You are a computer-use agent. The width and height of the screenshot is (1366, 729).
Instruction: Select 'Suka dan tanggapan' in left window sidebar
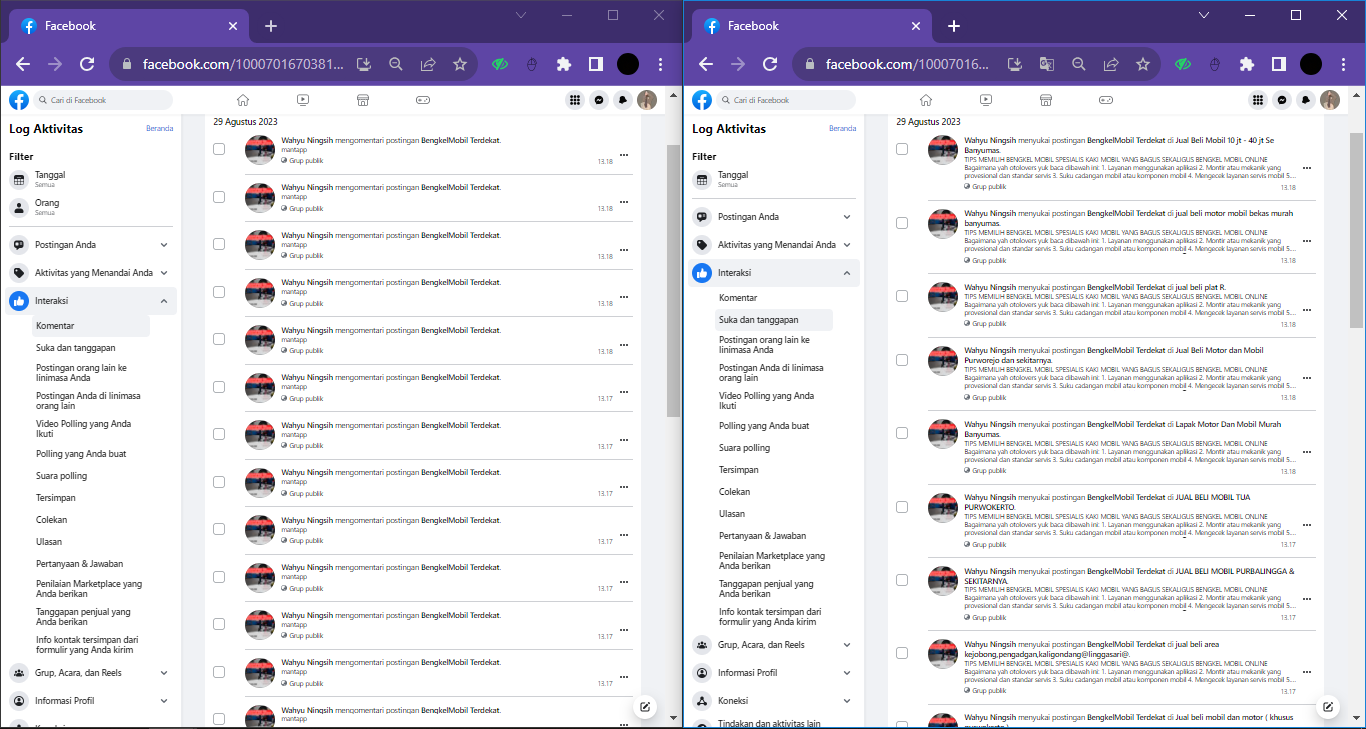pyautogui.click(x=90, y=348)
